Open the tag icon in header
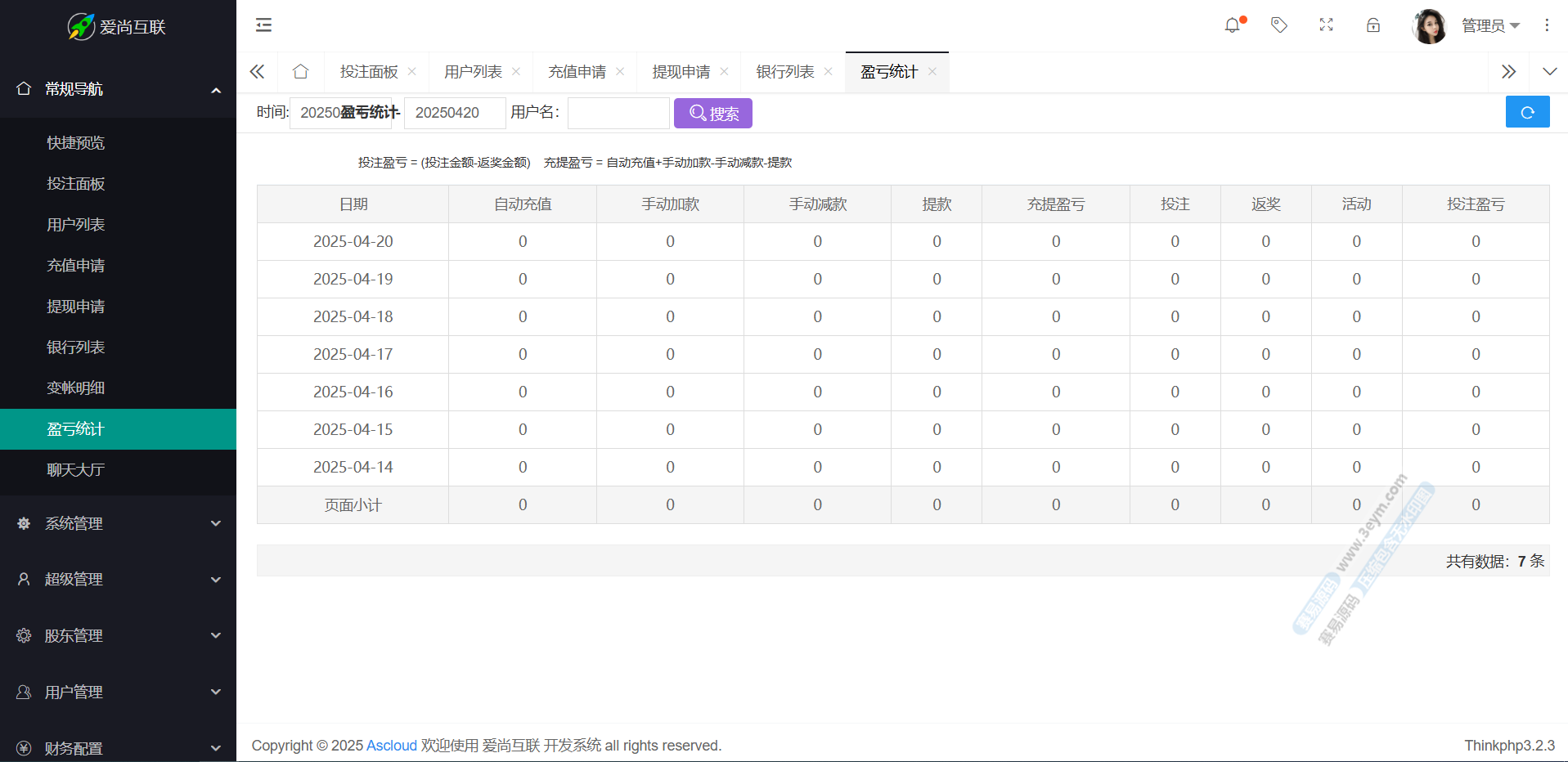 coord(1279,25)
